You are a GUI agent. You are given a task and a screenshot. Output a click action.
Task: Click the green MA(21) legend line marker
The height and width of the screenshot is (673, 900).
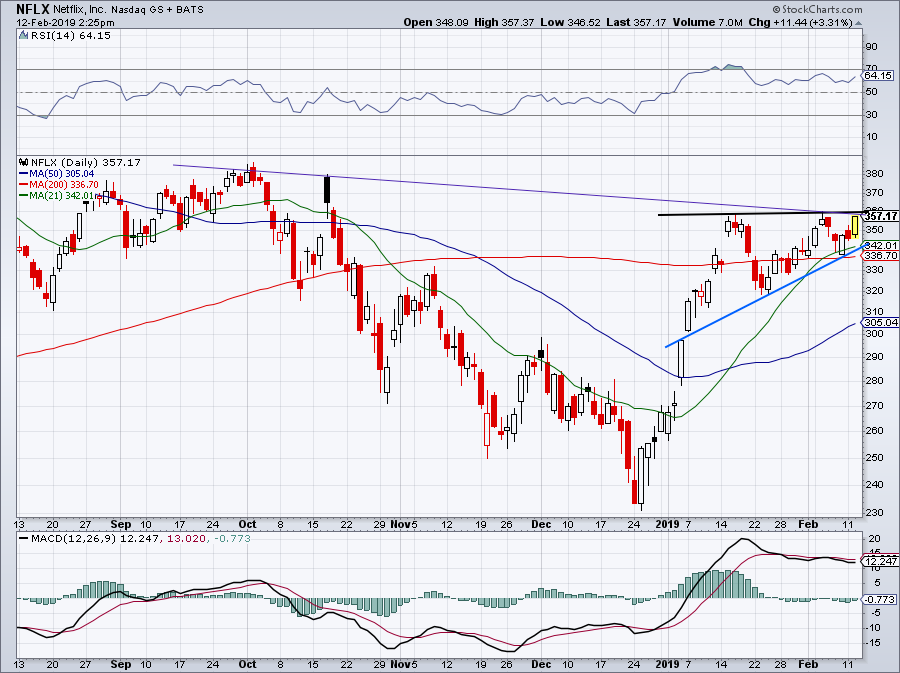[24, 196]
